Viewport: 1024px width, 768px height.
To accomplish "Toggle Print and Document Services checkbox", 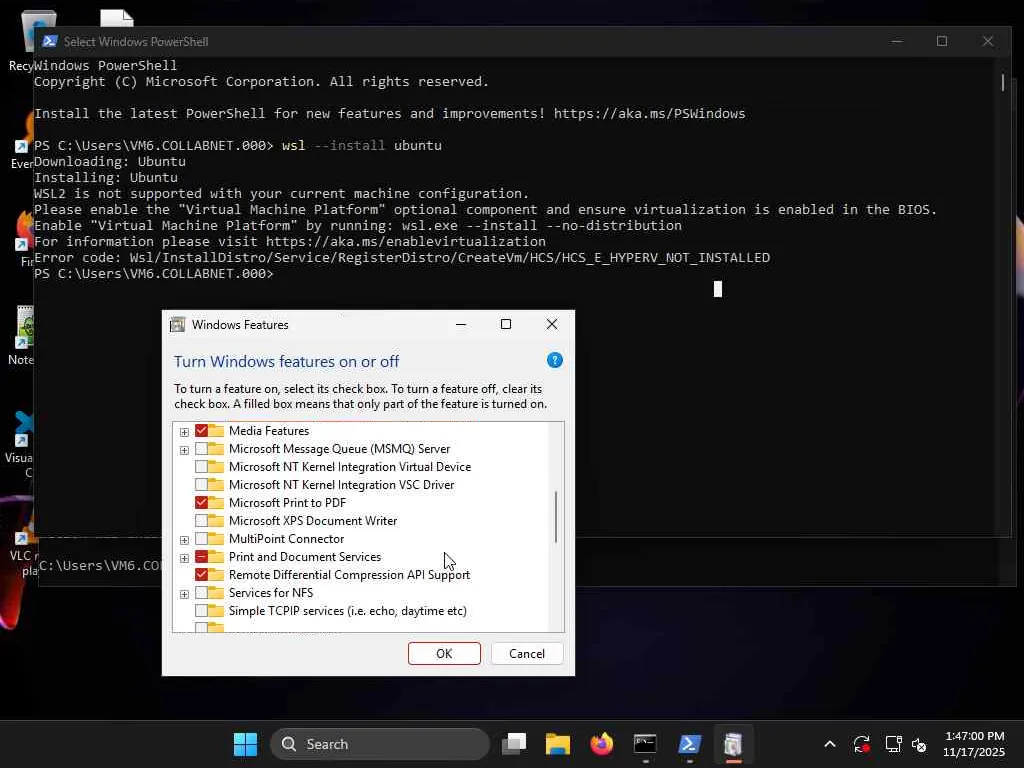I will click(x=201, y=557).
